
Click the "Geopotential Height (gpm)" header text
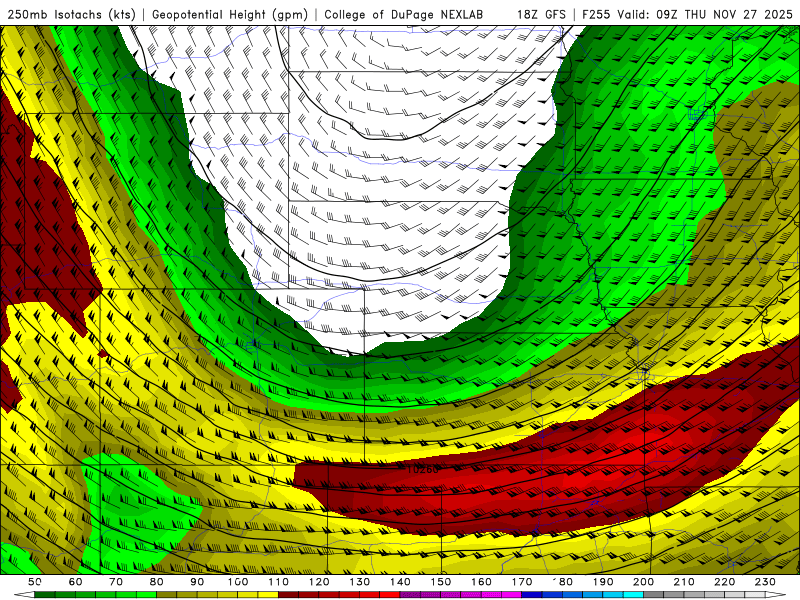click(230, 14)
